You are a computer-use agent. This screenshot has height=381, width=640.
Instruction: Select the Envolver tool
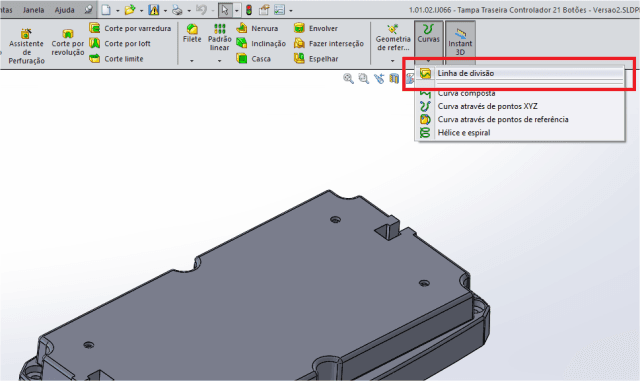316,28
